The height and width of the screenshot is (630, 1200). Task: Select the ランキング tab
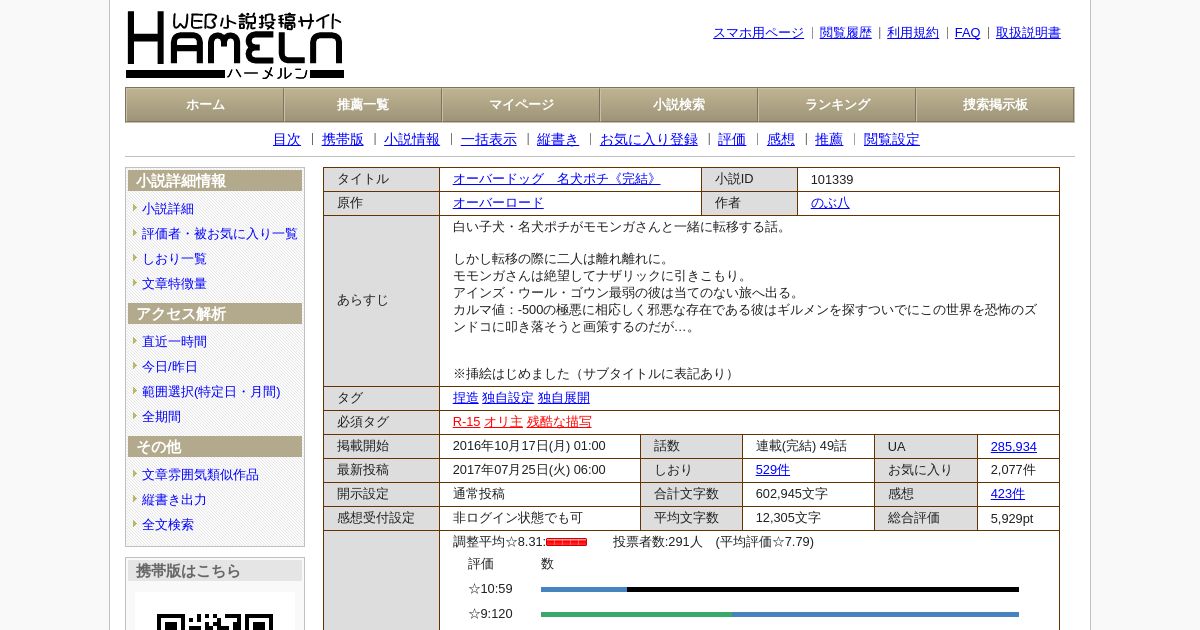[x=837, y=105]
